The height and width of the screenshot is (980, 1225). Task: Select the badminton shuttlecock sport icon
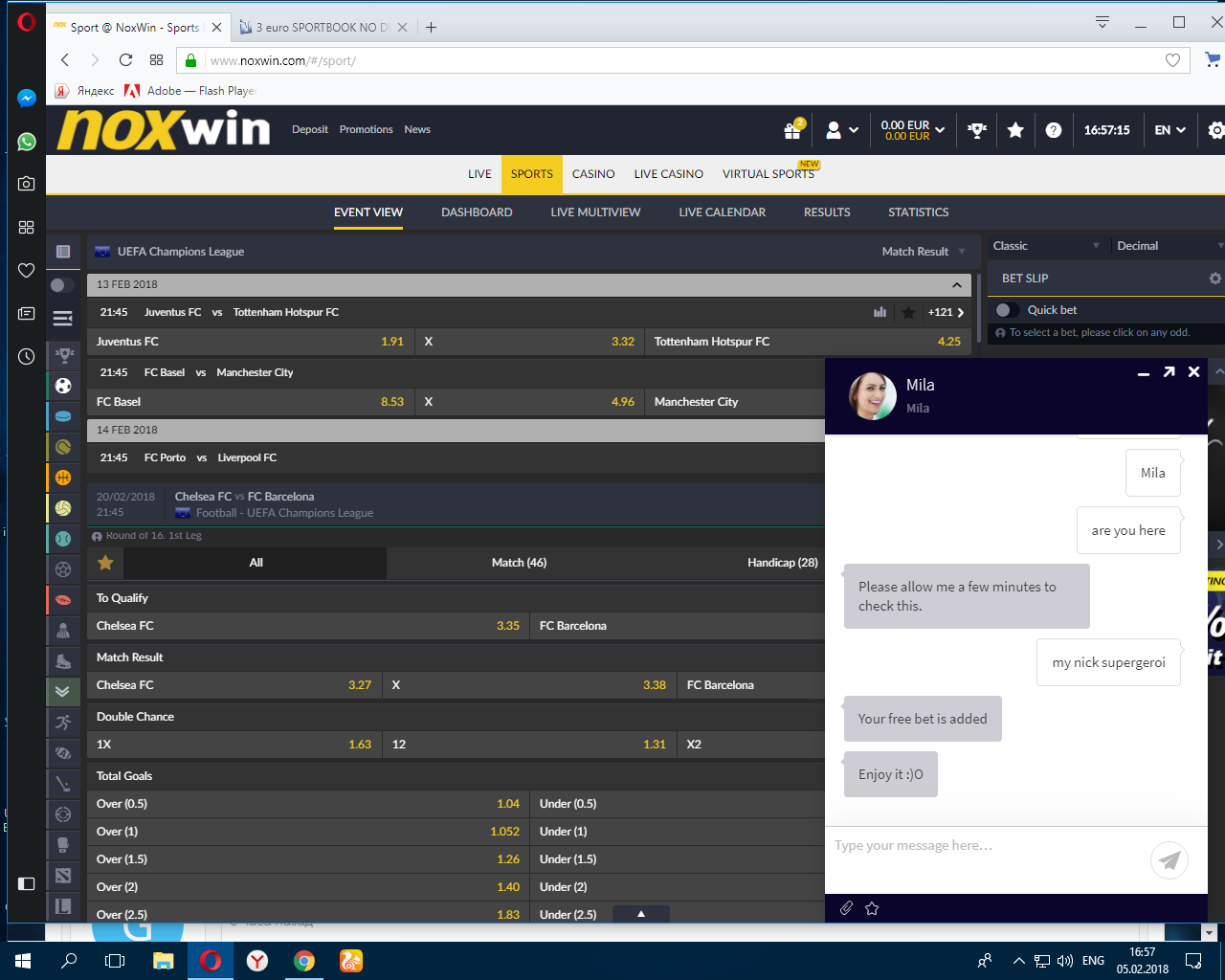tap(63, 631)
